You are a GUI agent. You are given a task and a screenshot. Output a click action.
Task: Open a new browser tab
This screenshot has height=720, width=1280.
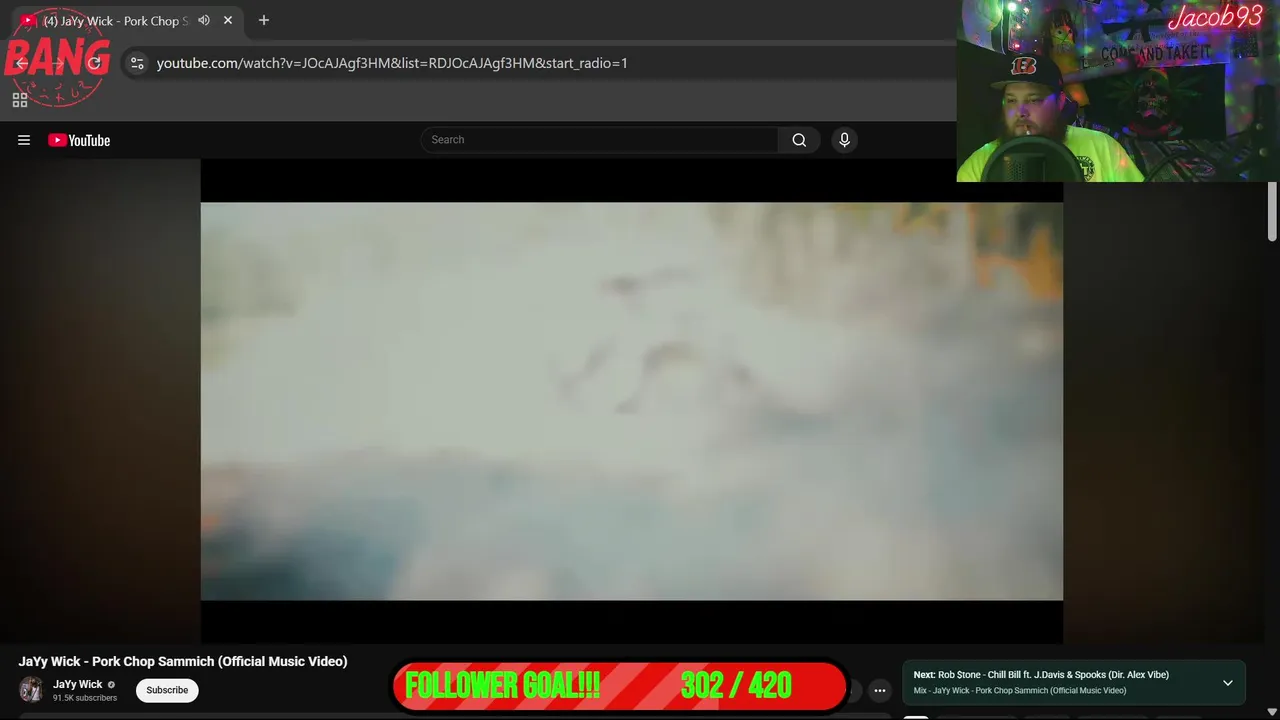(264, 20)
